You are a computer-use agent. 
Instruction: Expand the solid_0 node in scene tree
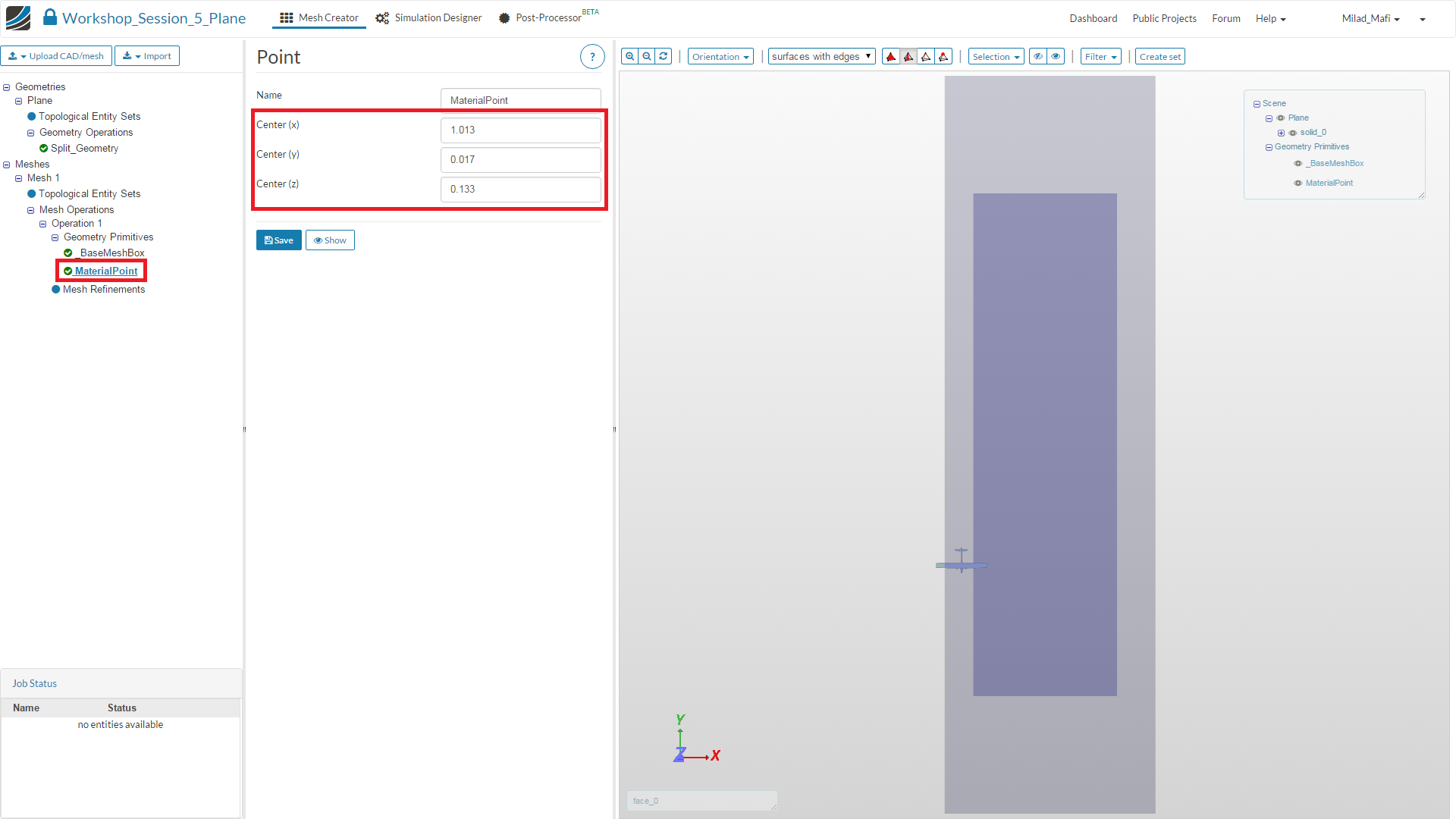click(1282, 133)
